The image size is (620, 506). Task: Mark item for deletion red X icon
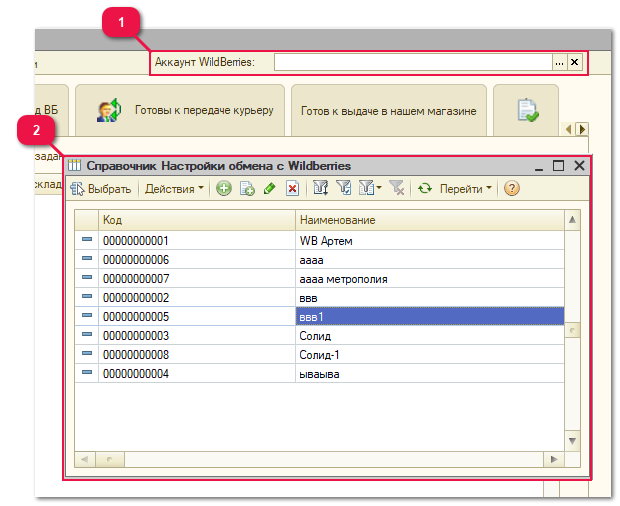coord(292,189)
